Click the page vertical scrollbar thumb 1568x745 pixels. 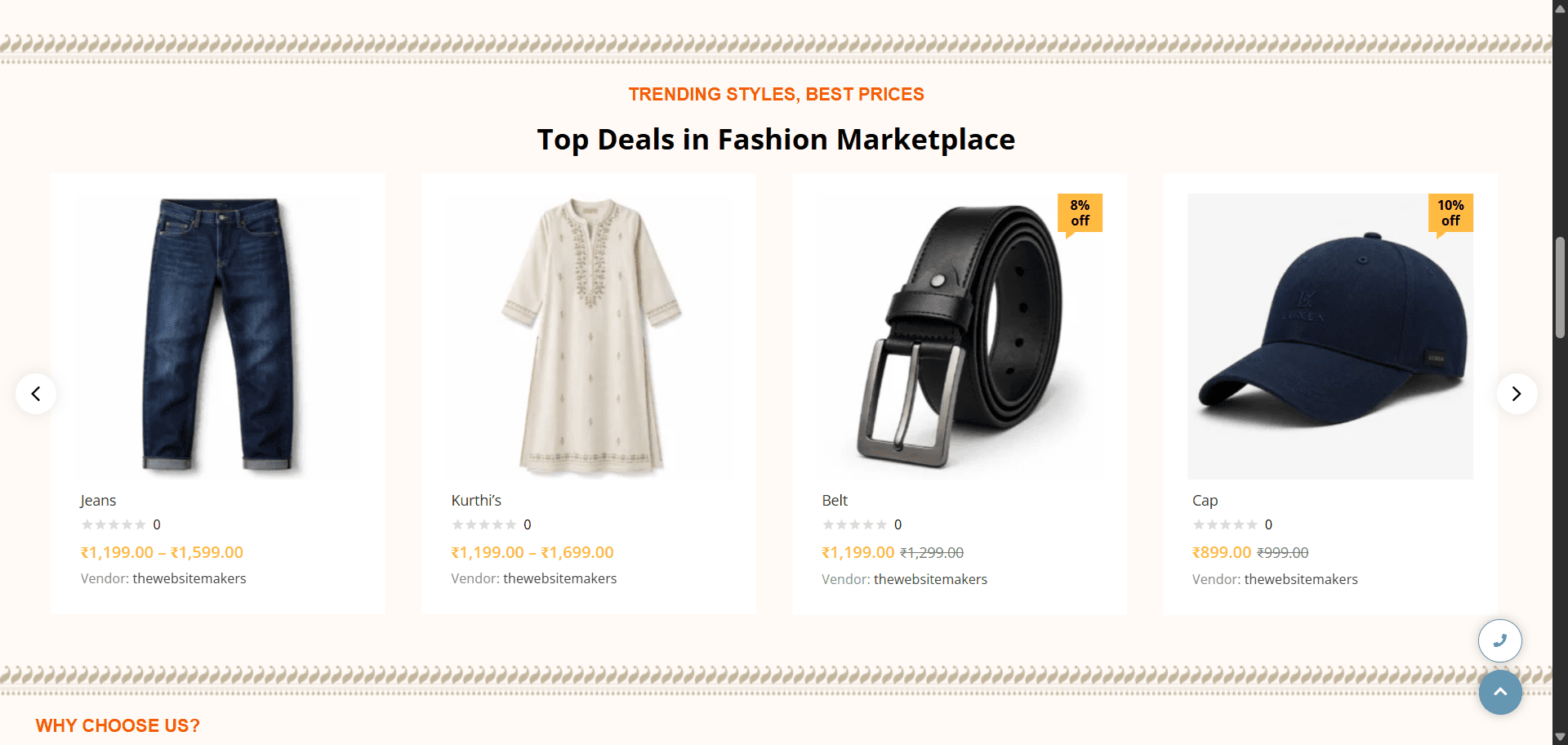click(1560, 286)
